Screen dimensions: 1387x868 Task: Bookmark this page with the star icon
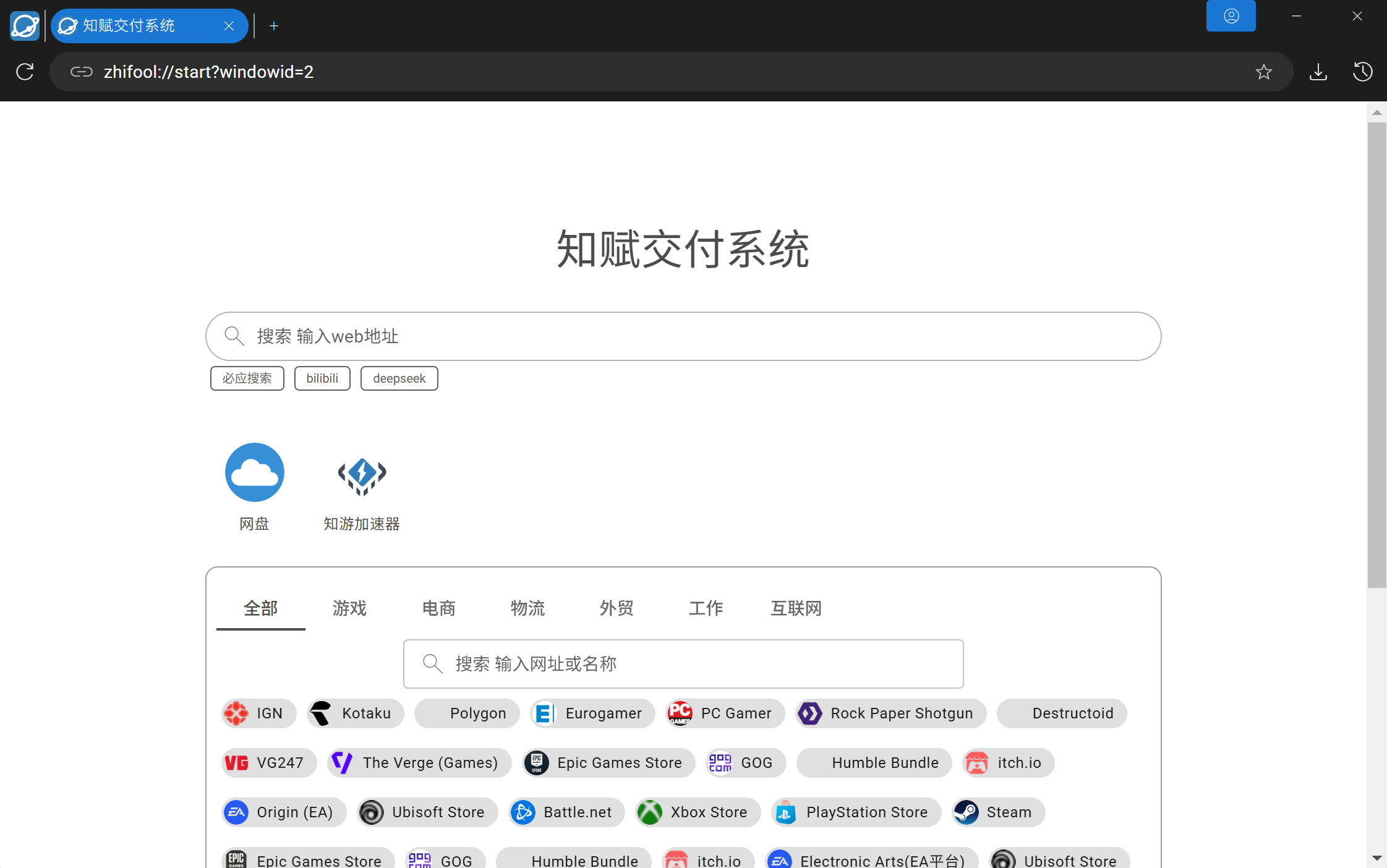1264,72
